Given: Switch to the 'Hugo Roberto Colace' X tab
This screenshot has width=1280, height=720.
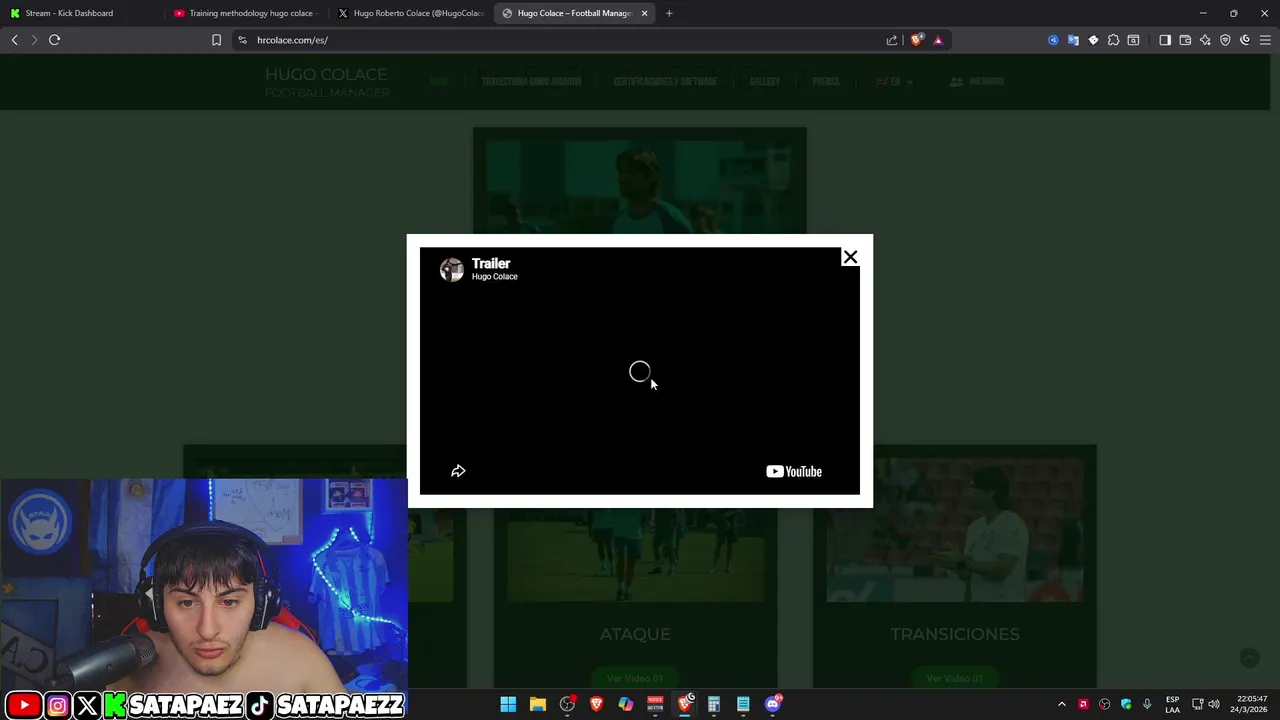Looking at the screenshot, I should pos(410,13).
